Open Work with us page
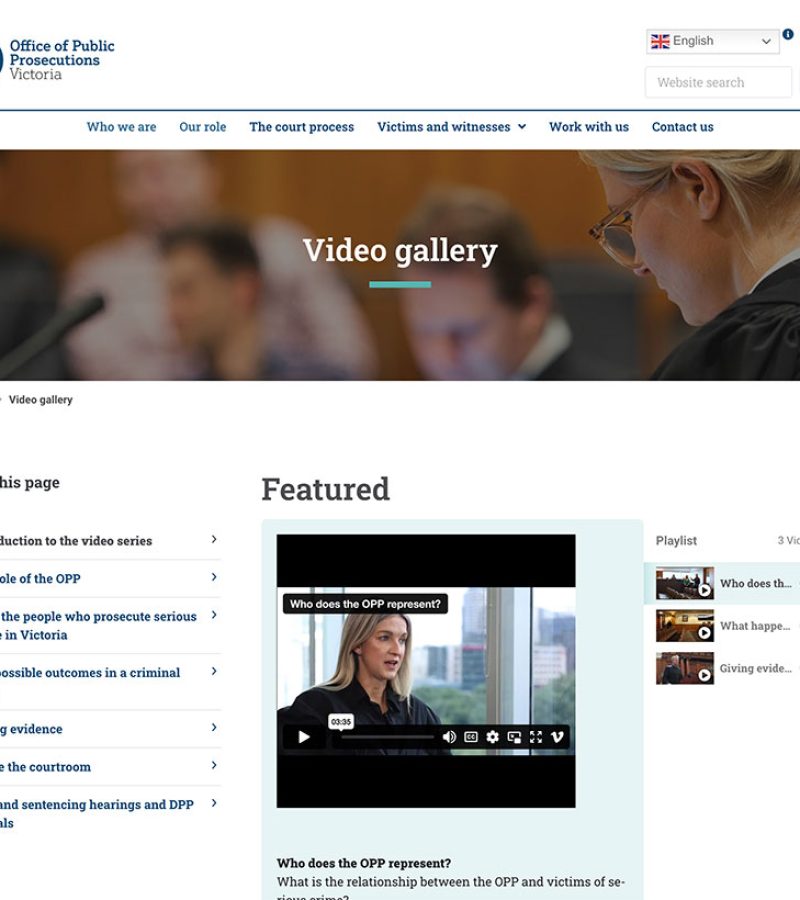 click(589, 127)
